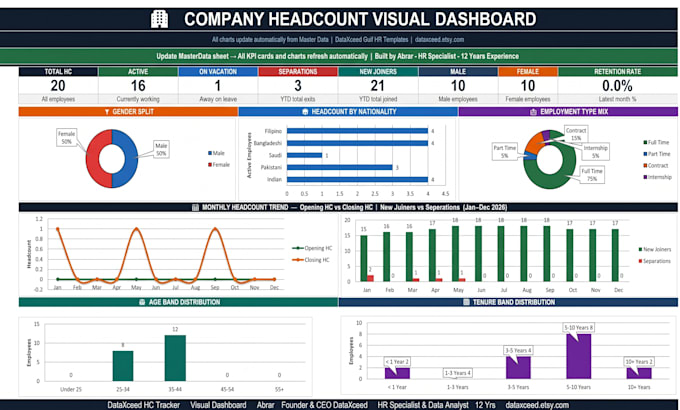Click the ON VACATION card header

click(218, 72)
